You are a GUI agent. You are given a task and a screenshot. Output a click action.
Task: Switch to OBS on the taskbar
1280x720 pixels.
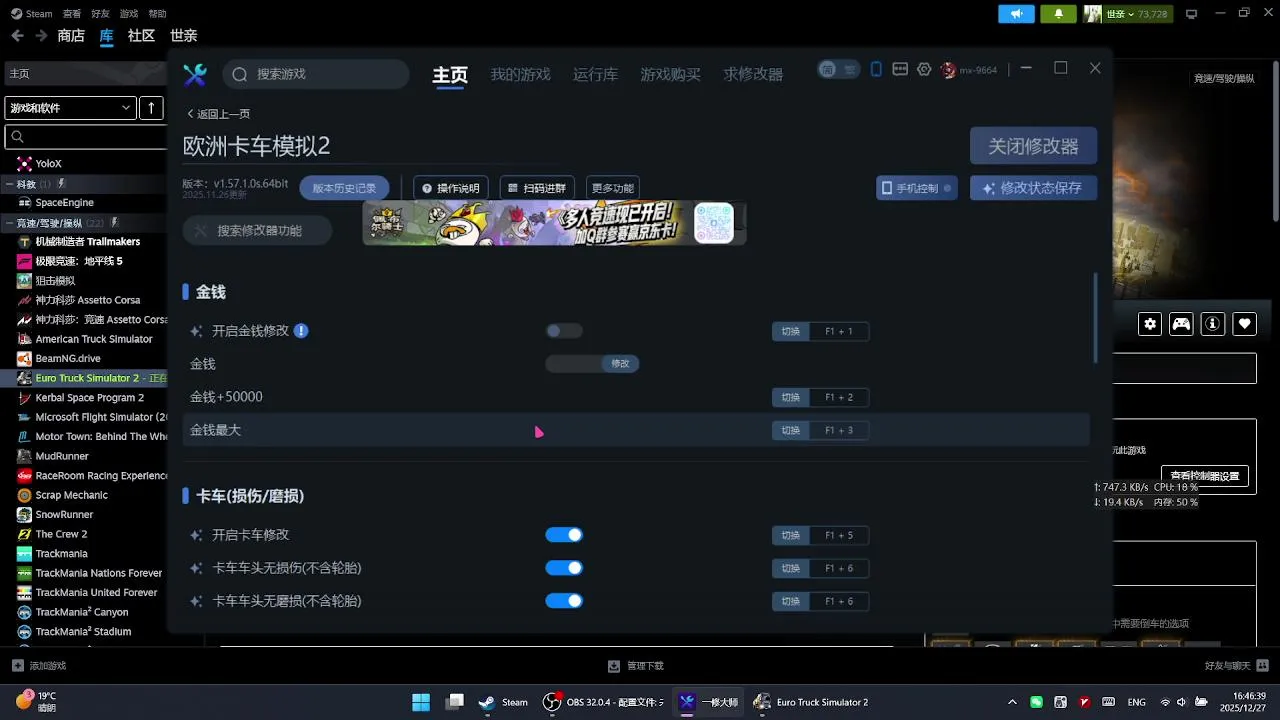(603, 702)
